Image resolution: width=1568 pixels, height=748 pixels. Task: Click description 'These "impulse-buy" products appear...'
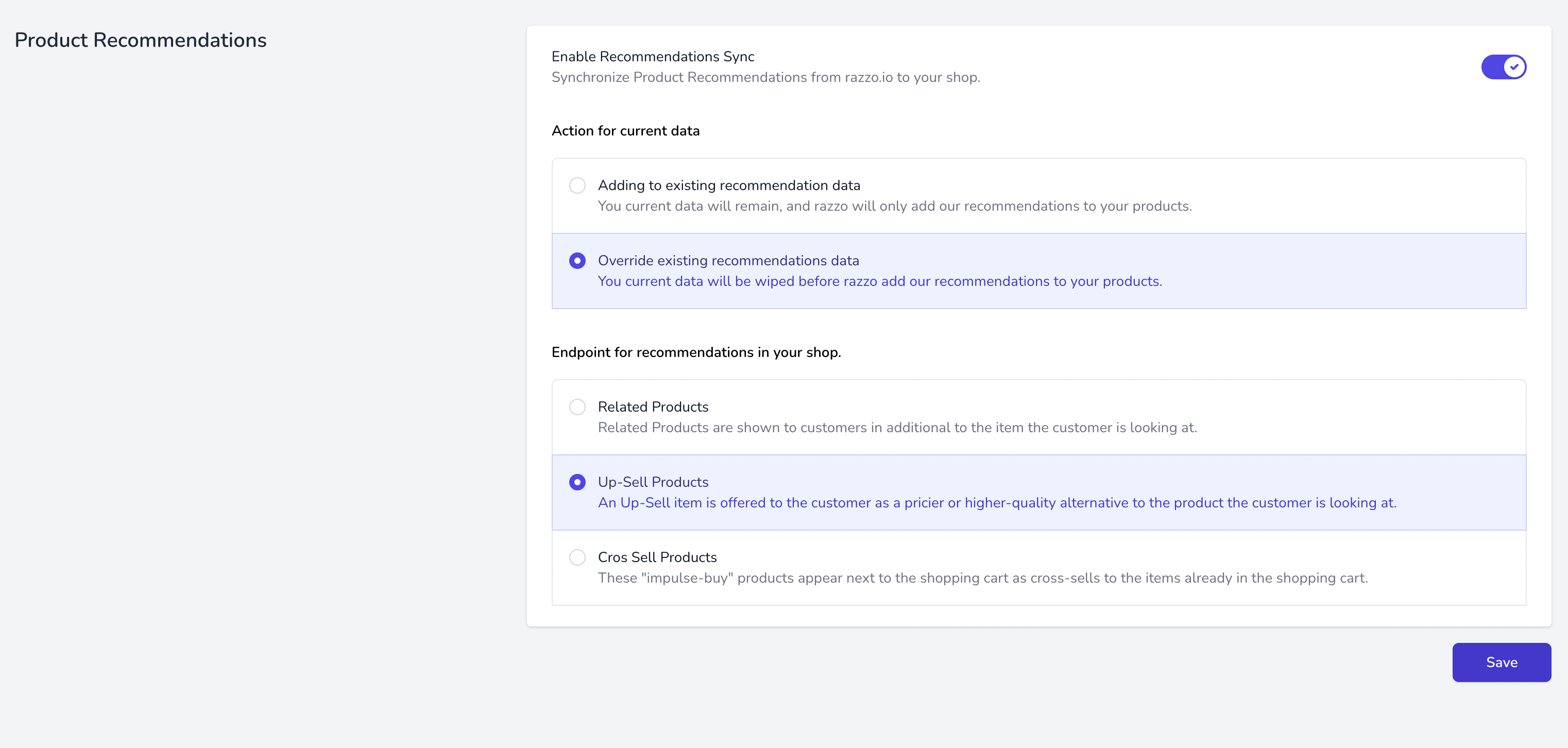982,578
